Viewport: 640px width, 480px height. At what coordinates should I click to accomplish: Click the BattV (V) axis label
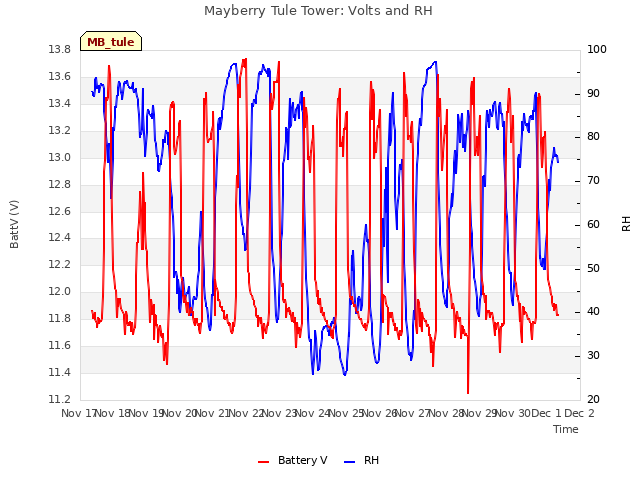(x=14, y=224)
